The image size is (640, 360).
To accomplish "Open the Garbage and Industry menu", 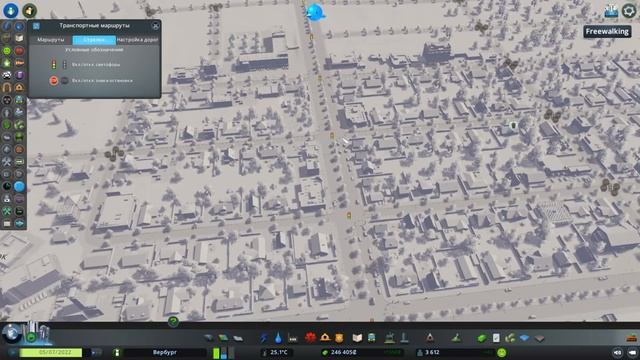I will pyautogui.click(x=293, y=338).
